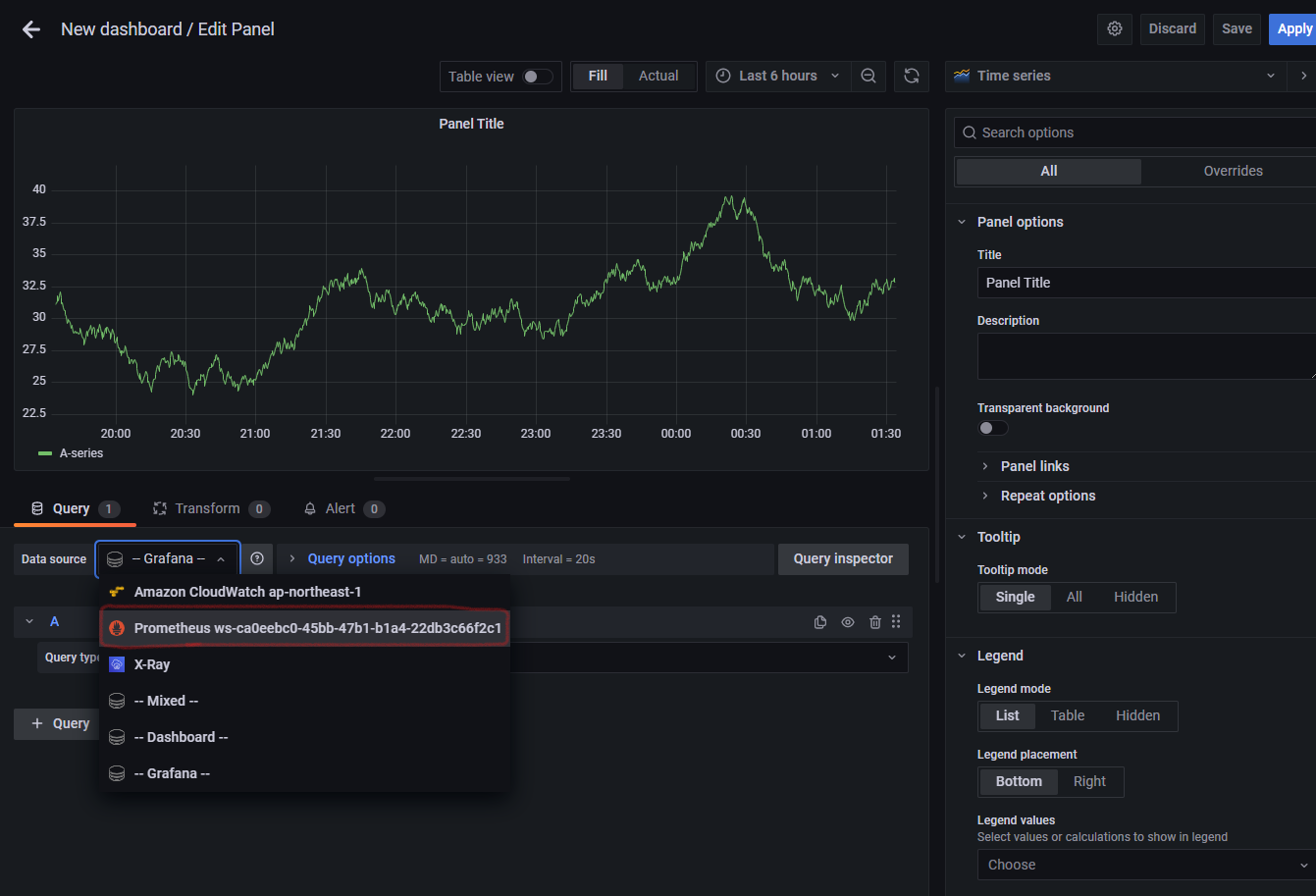Click the zoom out time range icon

[869, 76]
